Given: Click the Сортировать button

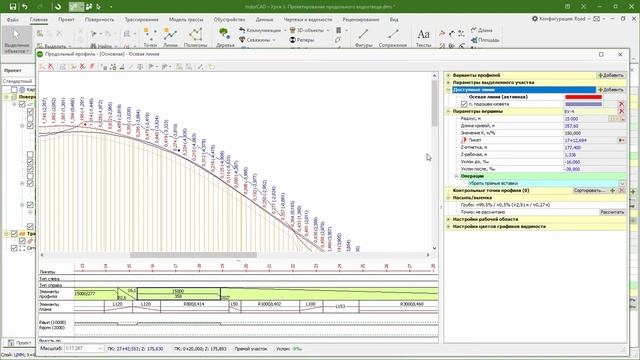Looking at the screenshot, I should click(x=589, y=191).
